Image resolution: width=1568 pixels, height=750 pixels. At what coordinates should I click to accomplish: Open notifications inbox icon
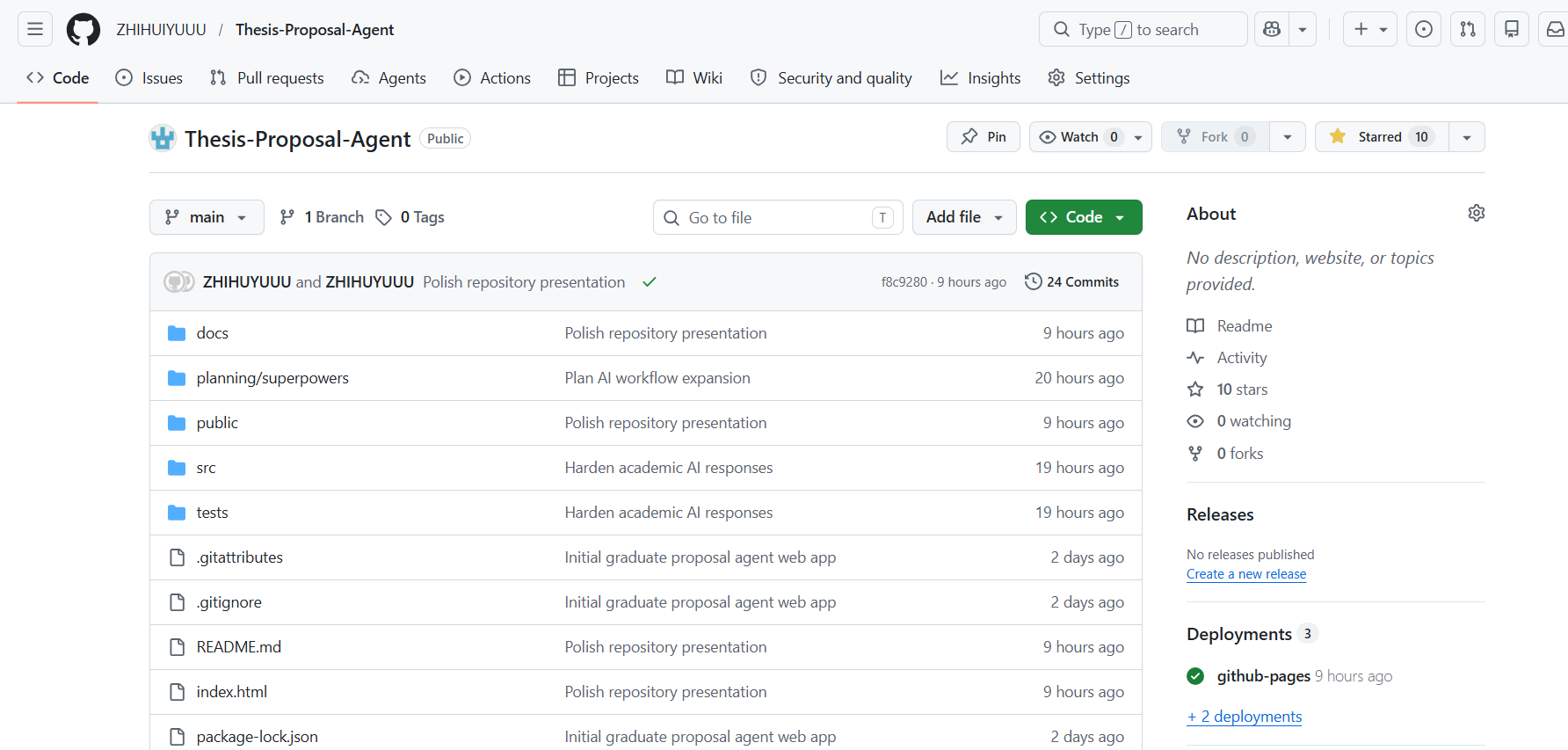point(1555,29)
